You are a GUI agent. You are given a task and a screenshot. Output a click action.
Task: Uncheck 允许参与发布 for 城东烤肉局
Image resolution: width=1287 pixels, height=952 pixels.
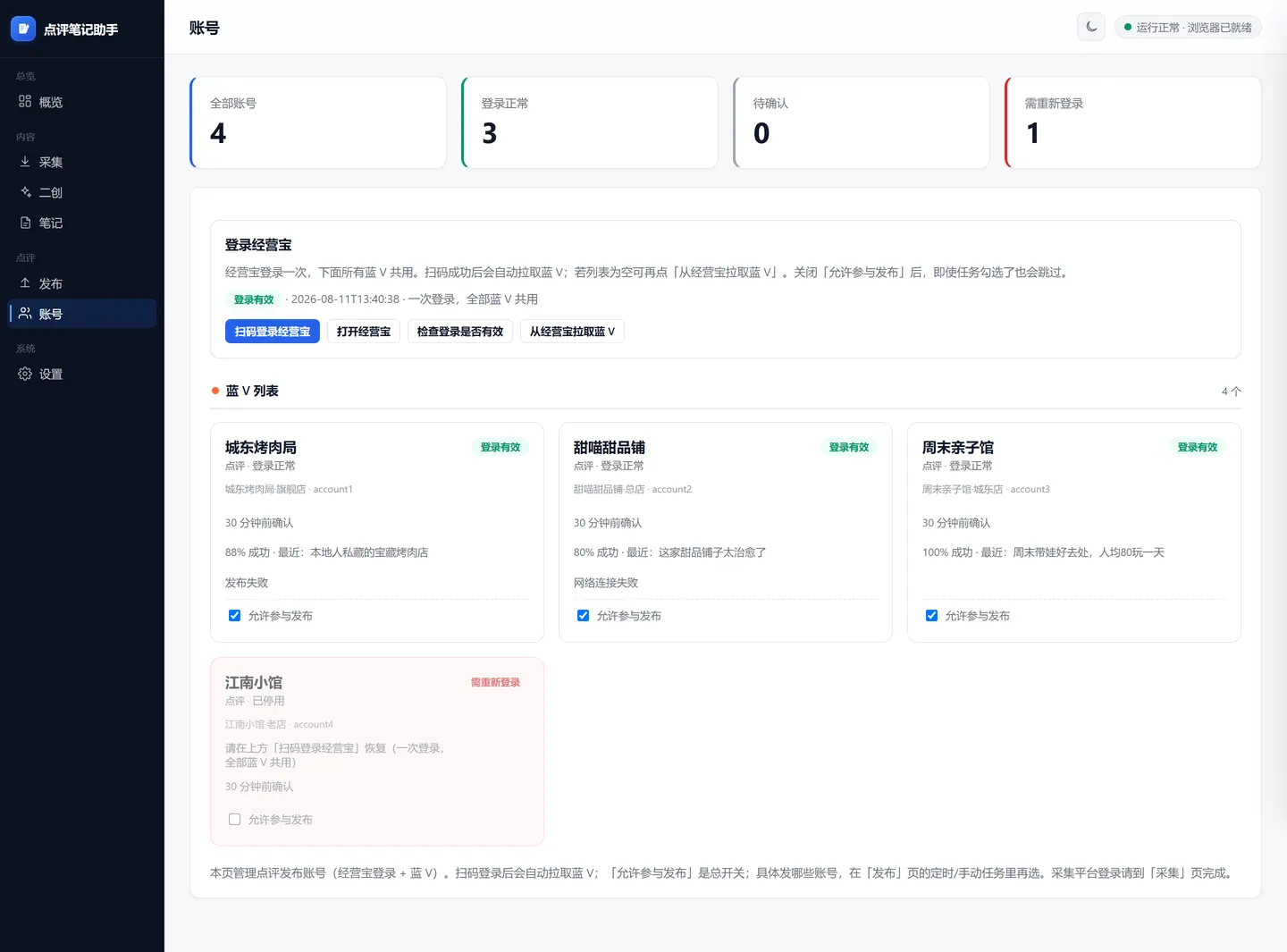[234, 616]
